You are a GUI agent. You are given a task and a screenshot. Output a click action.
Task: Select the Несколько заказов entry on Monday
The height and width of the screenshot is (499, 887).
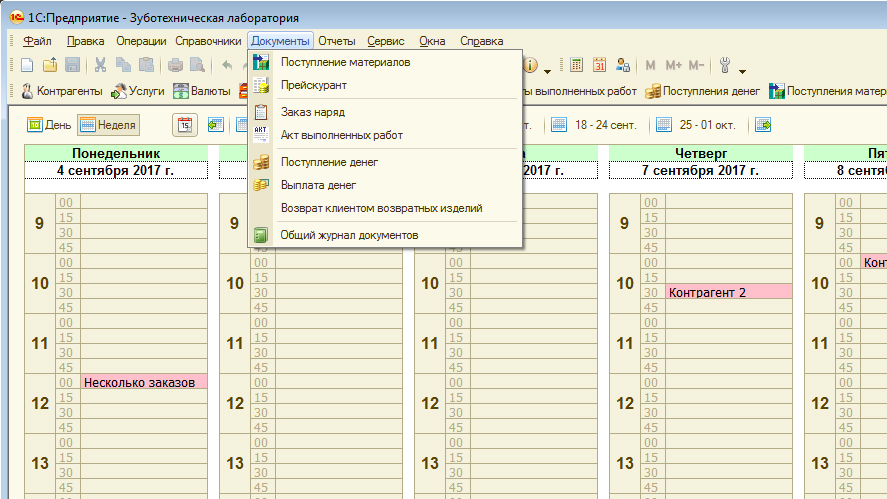(x=144, y=382)
